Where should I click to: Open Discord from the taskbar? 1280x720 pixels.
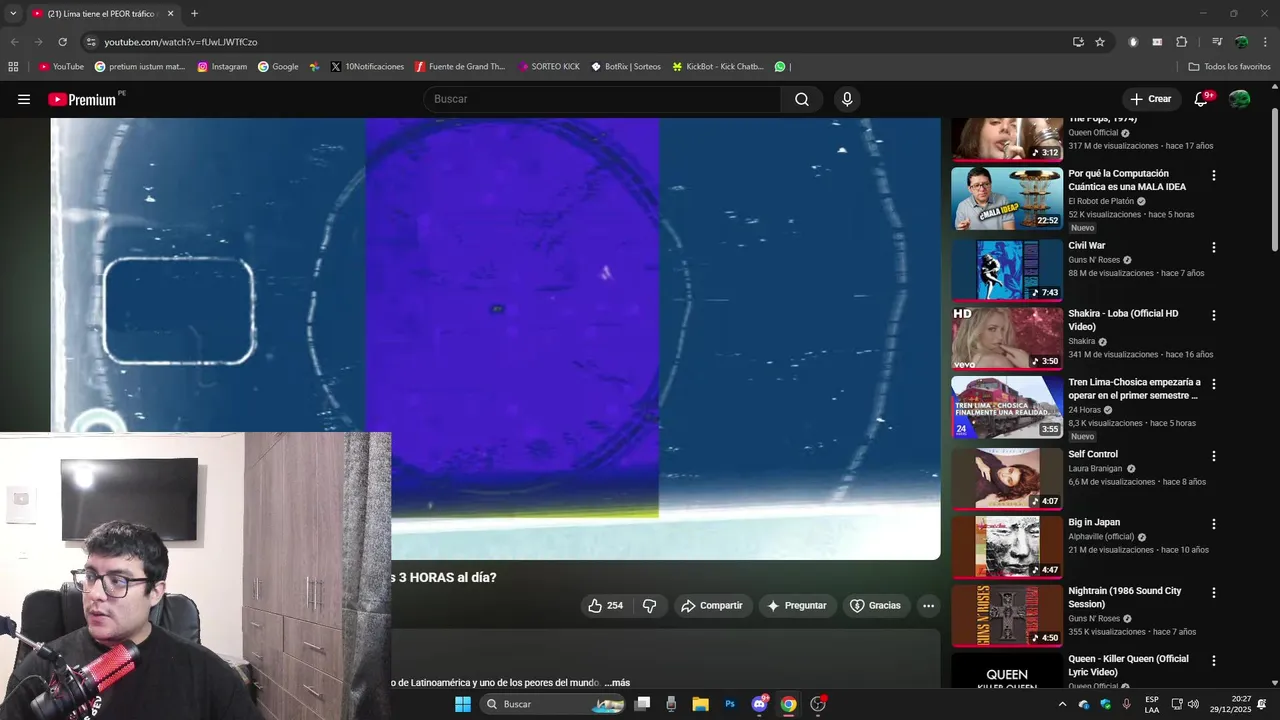759,704
